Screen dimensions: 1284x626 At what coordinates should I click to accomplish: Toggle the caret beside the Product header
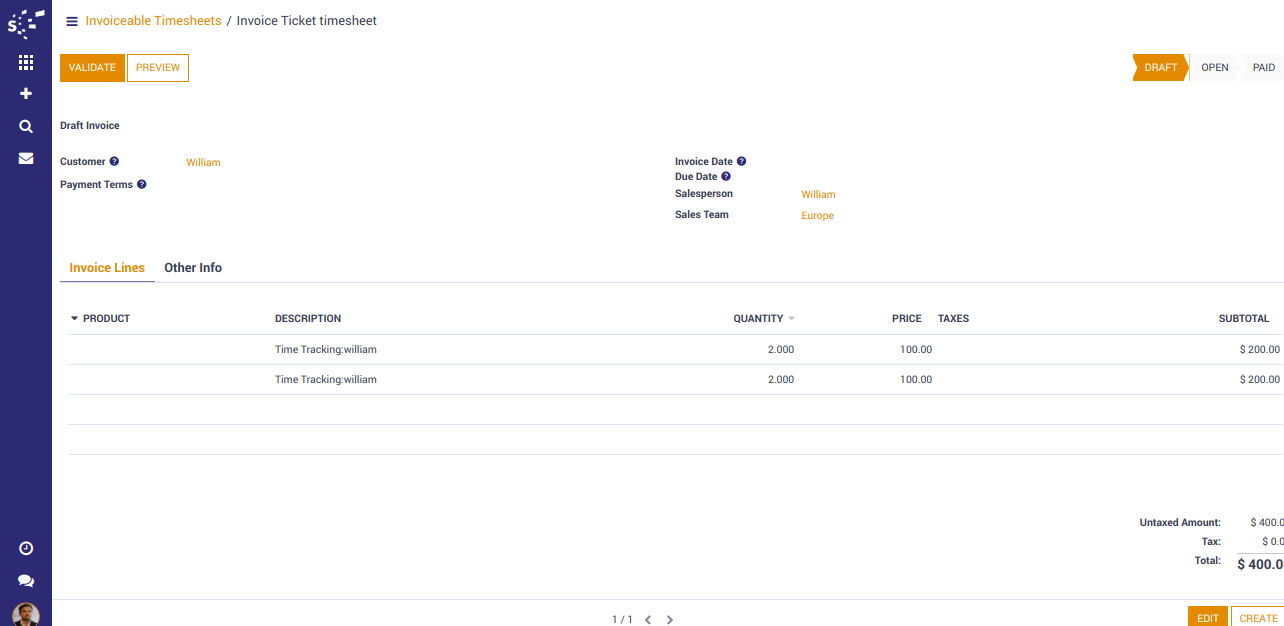(74, 318)
